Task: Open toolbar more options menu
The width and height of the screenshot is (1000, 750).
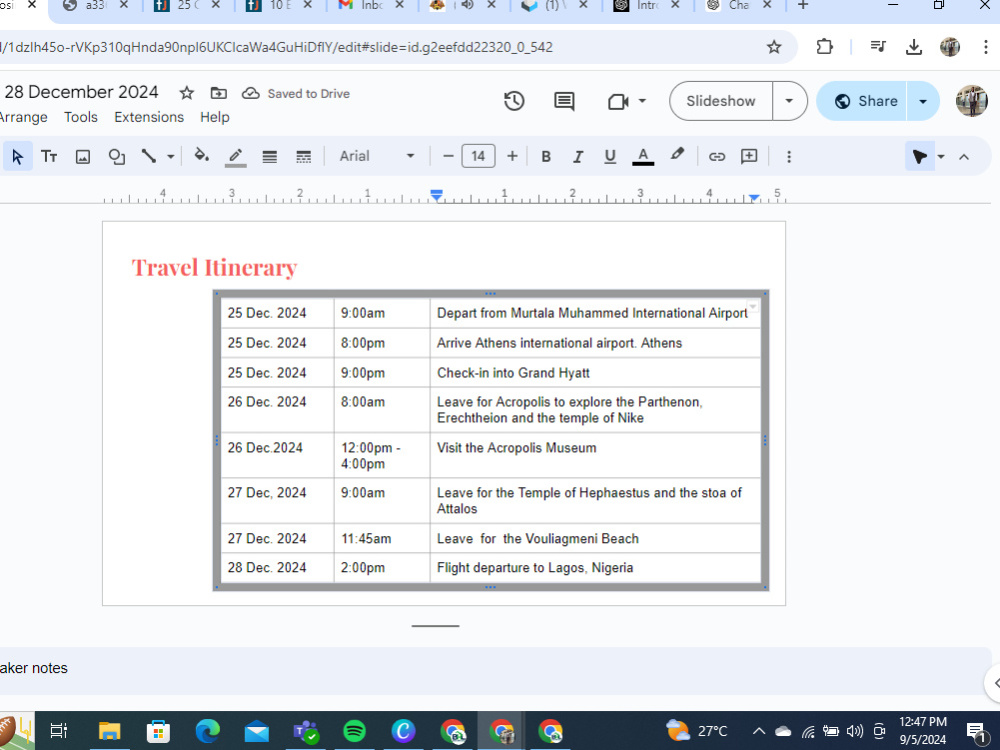Action: pyautogui.click(x=789, y=156)
